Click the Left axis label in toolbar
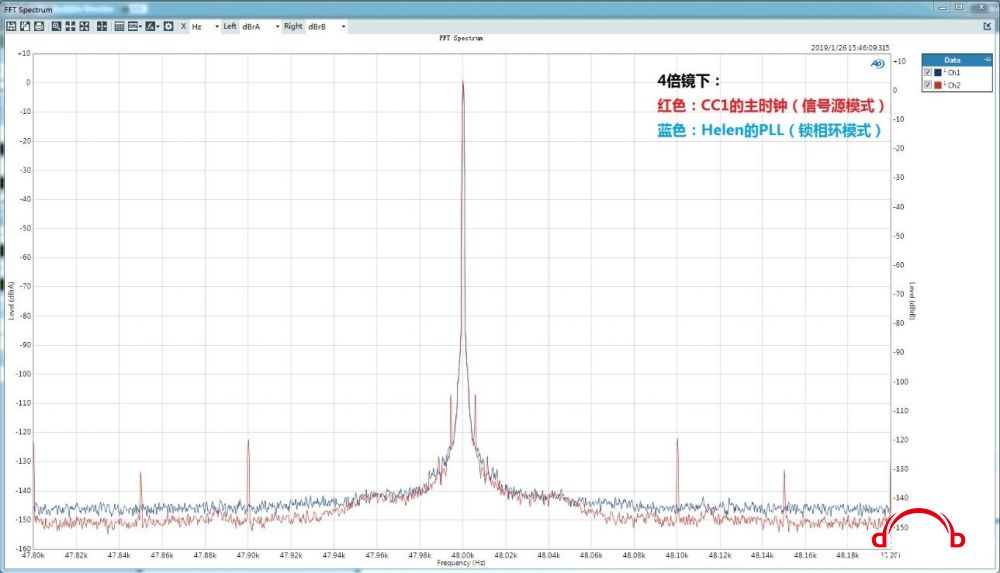 click(230, 26)
